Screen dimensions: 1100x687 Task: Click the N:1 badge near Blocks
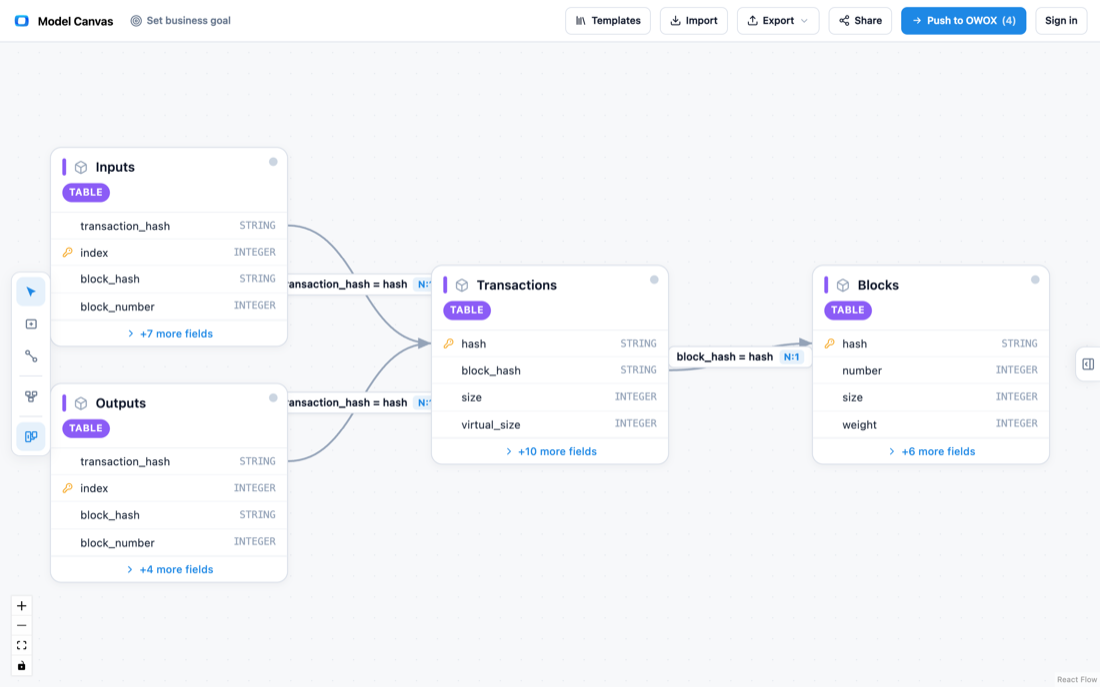791,356
